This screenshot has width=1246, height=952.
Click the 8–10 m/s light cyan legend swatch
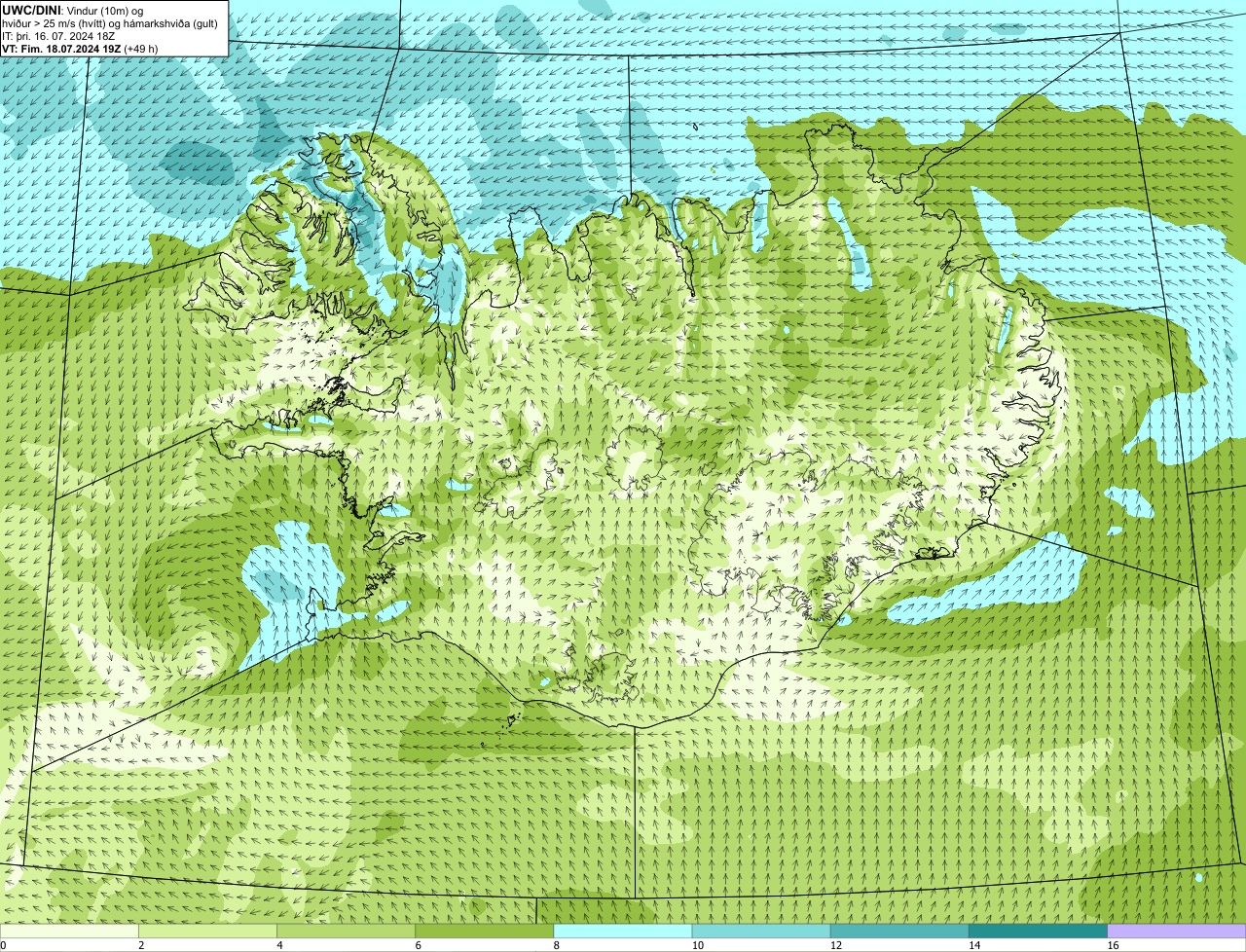(x=623, y=931)
